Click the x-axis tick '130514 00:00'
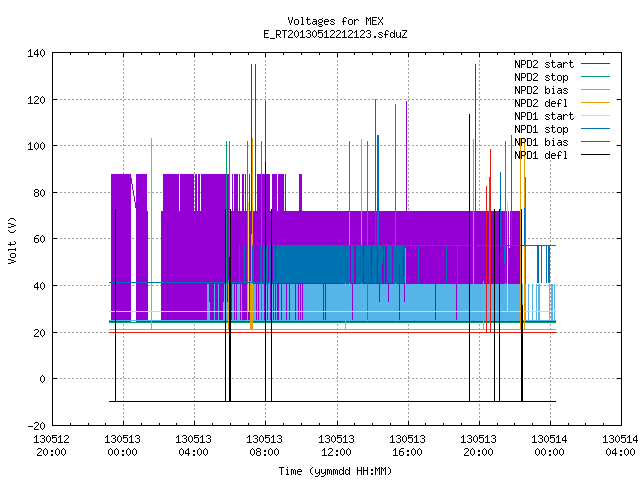 tap(549, 446)
